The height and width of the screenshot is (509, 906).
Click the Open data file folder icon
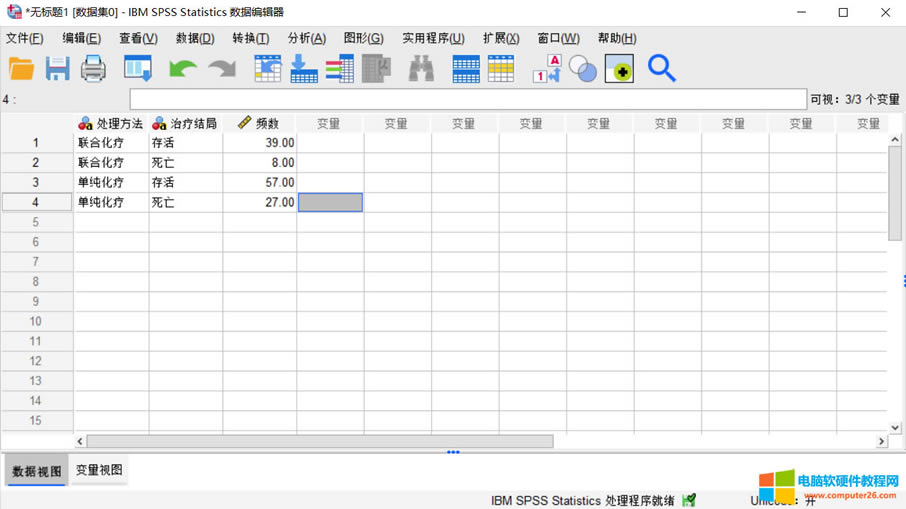click(x=22, y=68)
